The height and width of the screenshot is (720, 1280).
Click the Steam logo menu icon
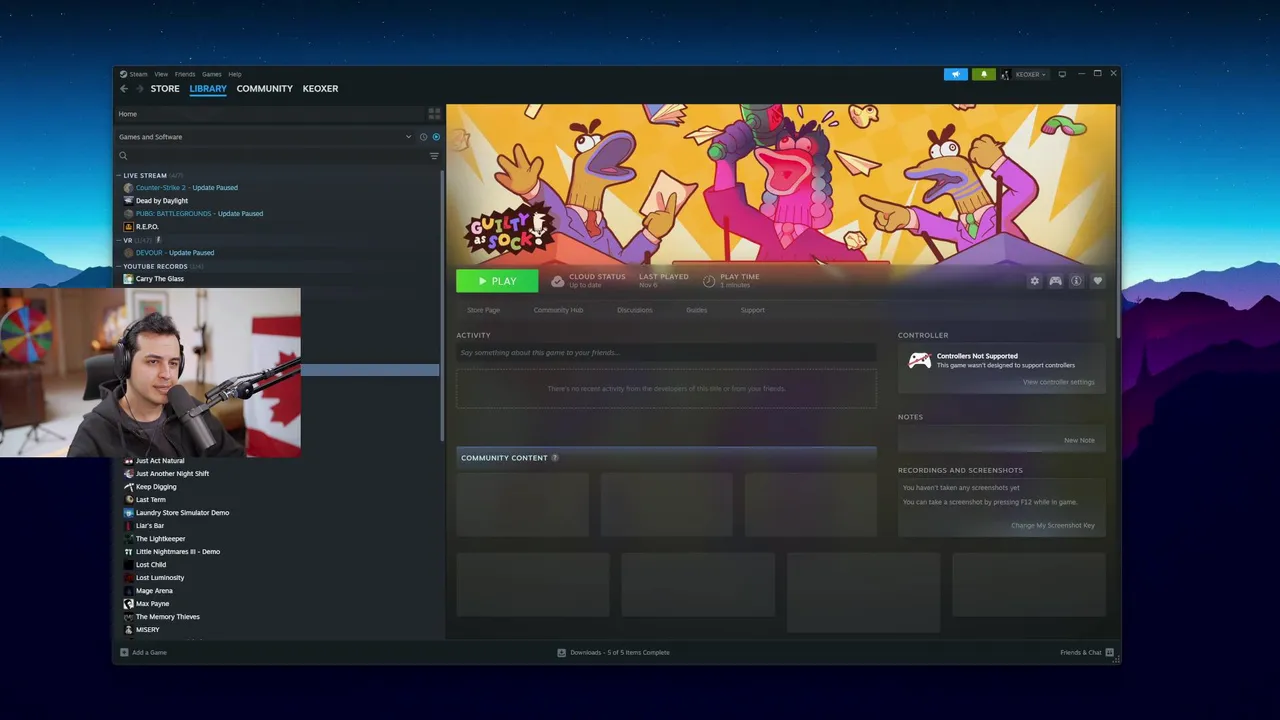[x=123, y=74]
